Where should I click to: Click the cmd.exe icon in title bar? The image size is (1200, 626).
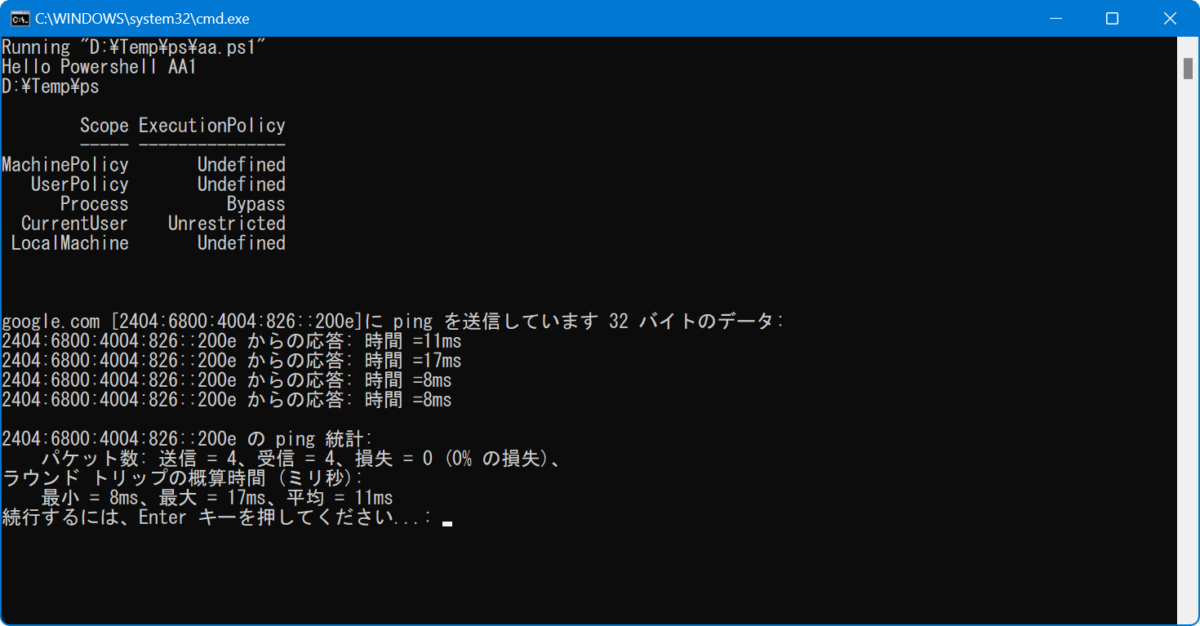tap(18, 18)
